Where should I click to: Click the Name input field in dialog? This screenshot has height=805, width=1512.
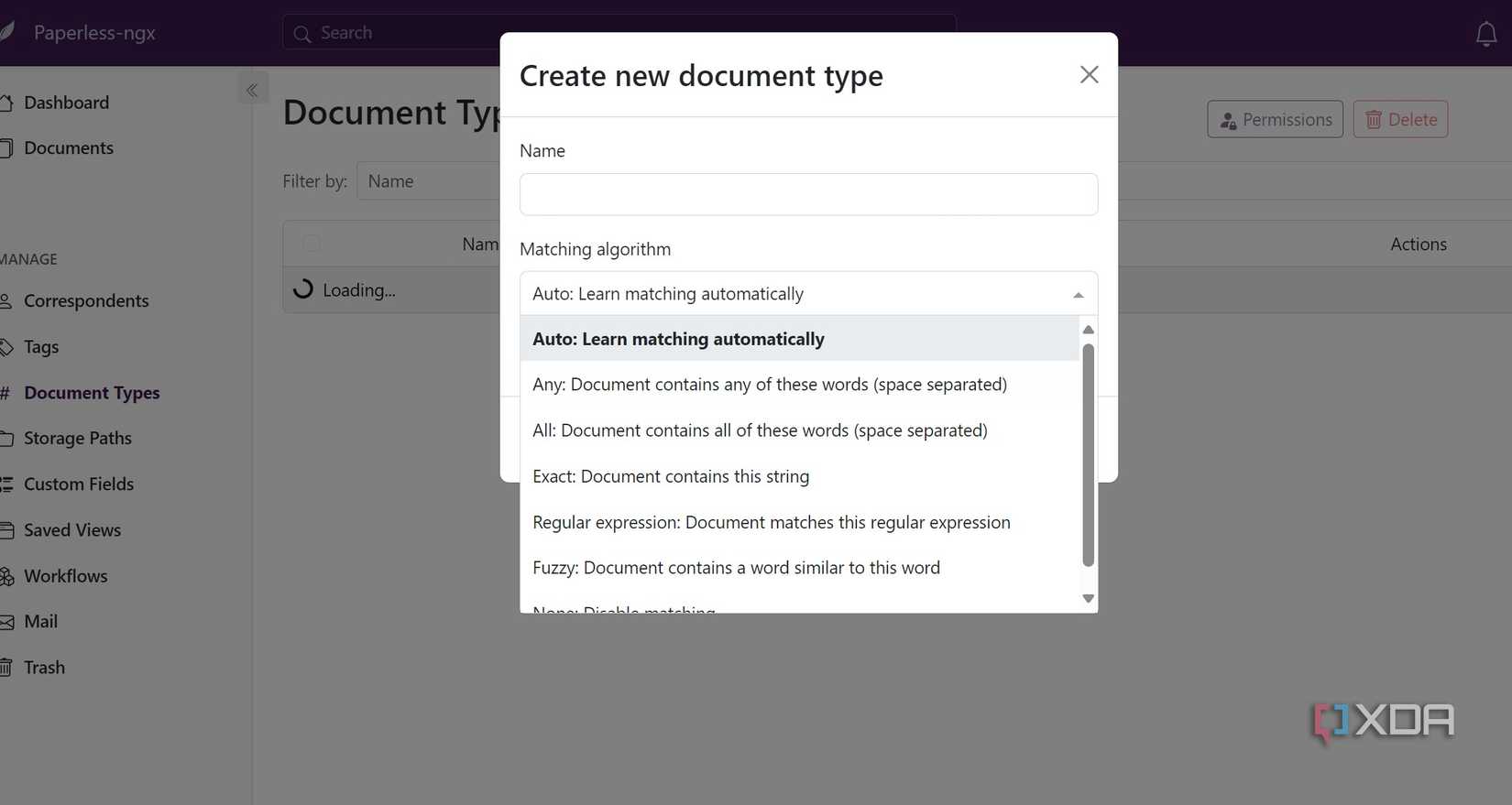pyautogui.click(x=808, y=194)
